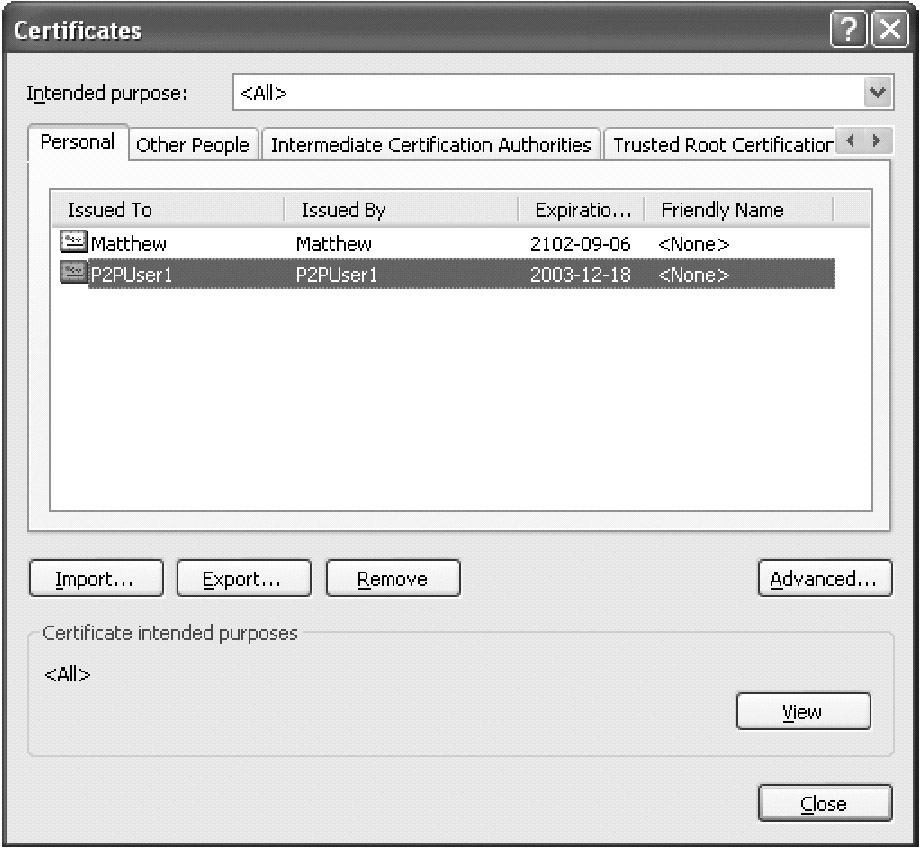Remove the selected certificate
Viewport: 921px width, 848px height.
click(x=393, y=579)
